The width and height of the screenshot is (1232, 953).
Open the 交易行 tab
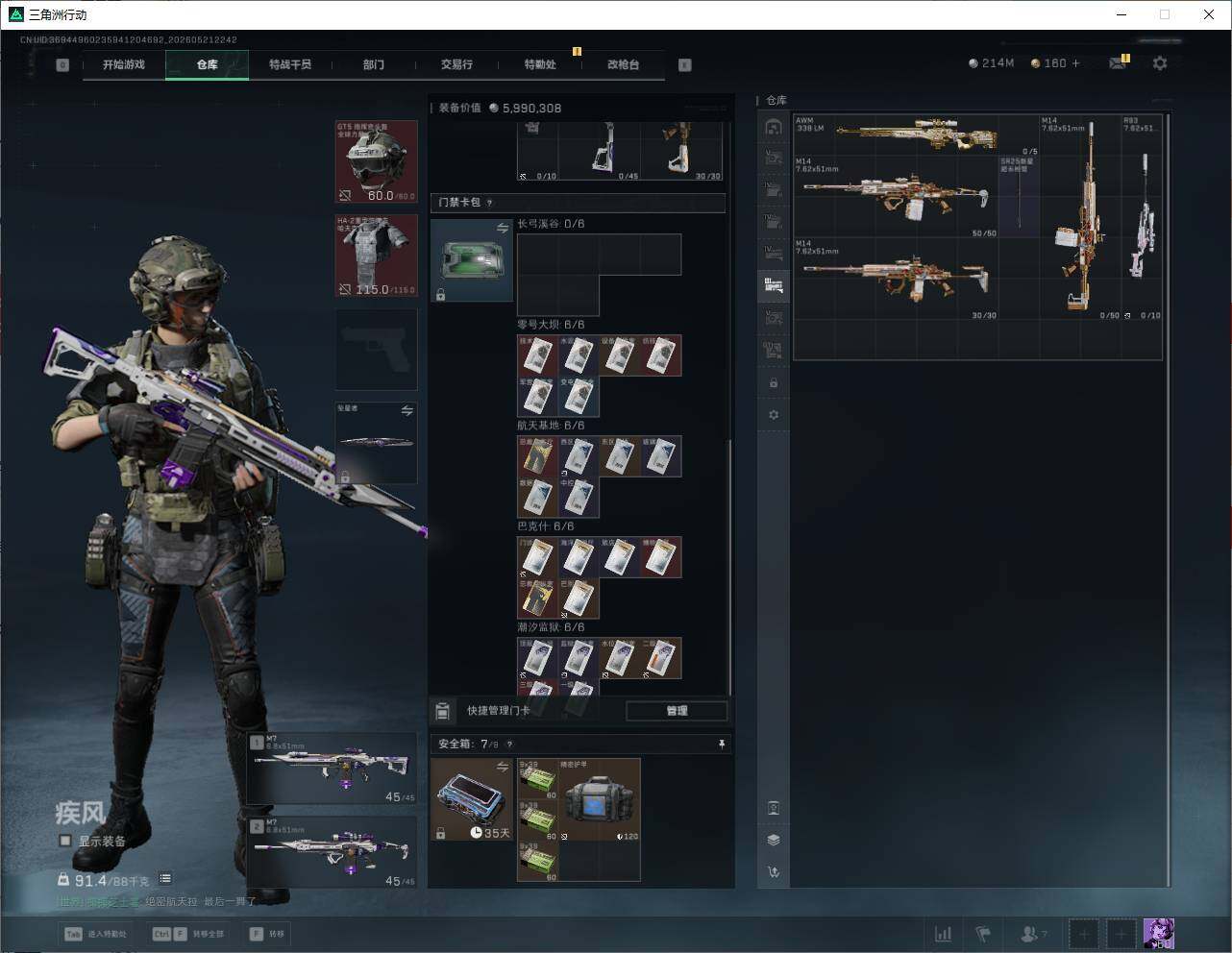point(456,64)
